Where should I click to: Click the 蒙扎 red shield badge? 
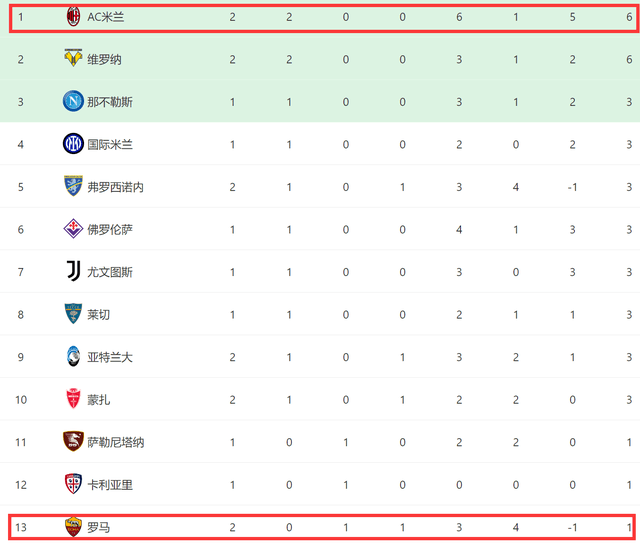73,398
